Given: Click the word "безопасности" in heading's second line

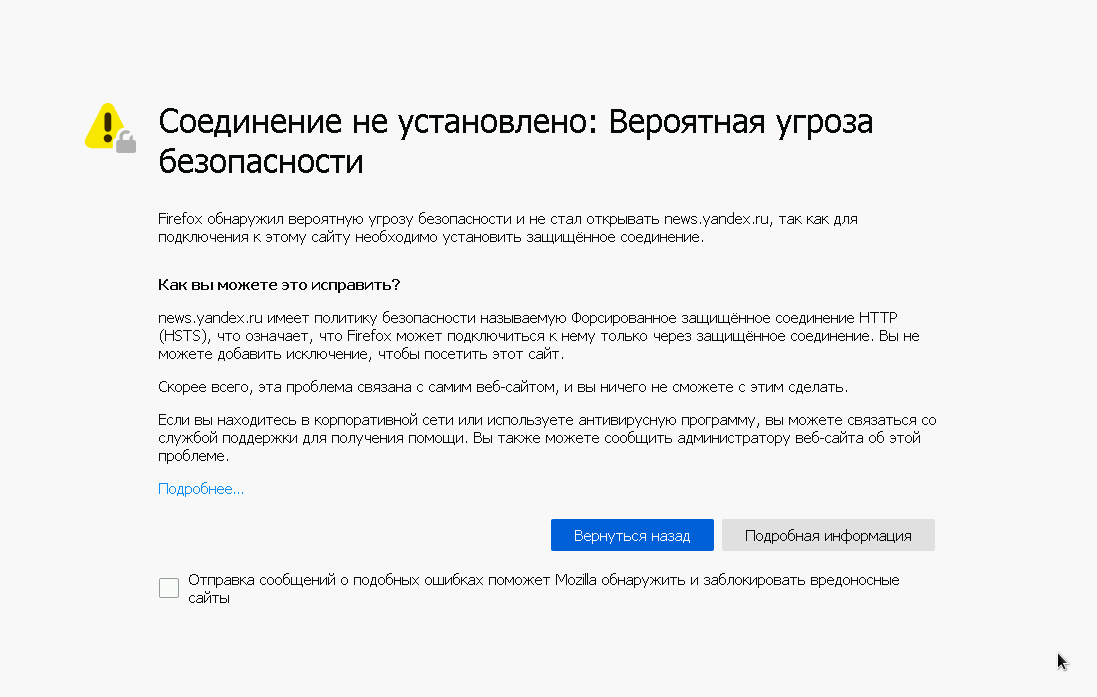Looking at the screenshot, I should click(x=260, y=161).
